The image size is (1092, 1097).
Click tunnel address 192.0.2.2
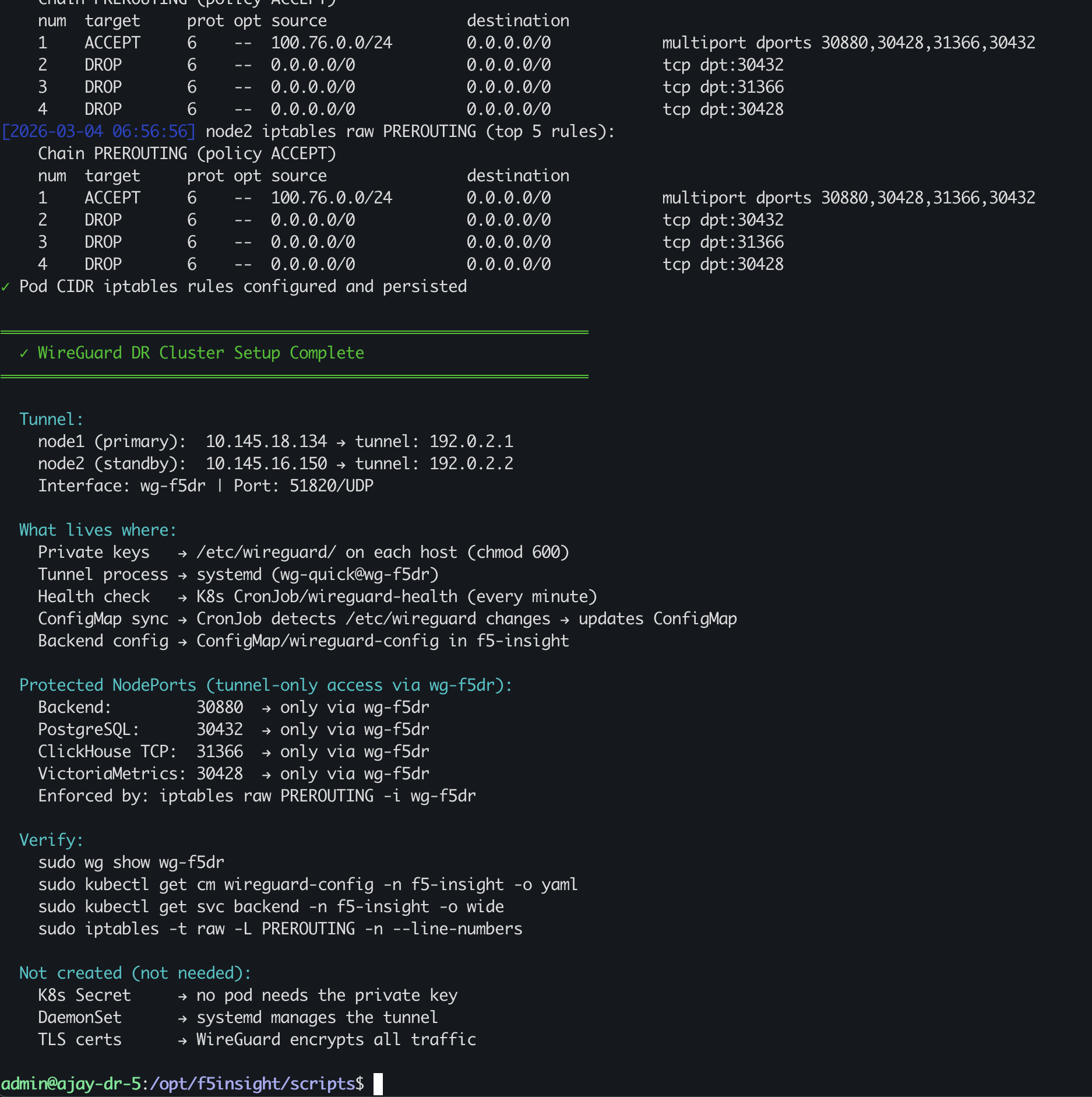[x=471, y=464]
